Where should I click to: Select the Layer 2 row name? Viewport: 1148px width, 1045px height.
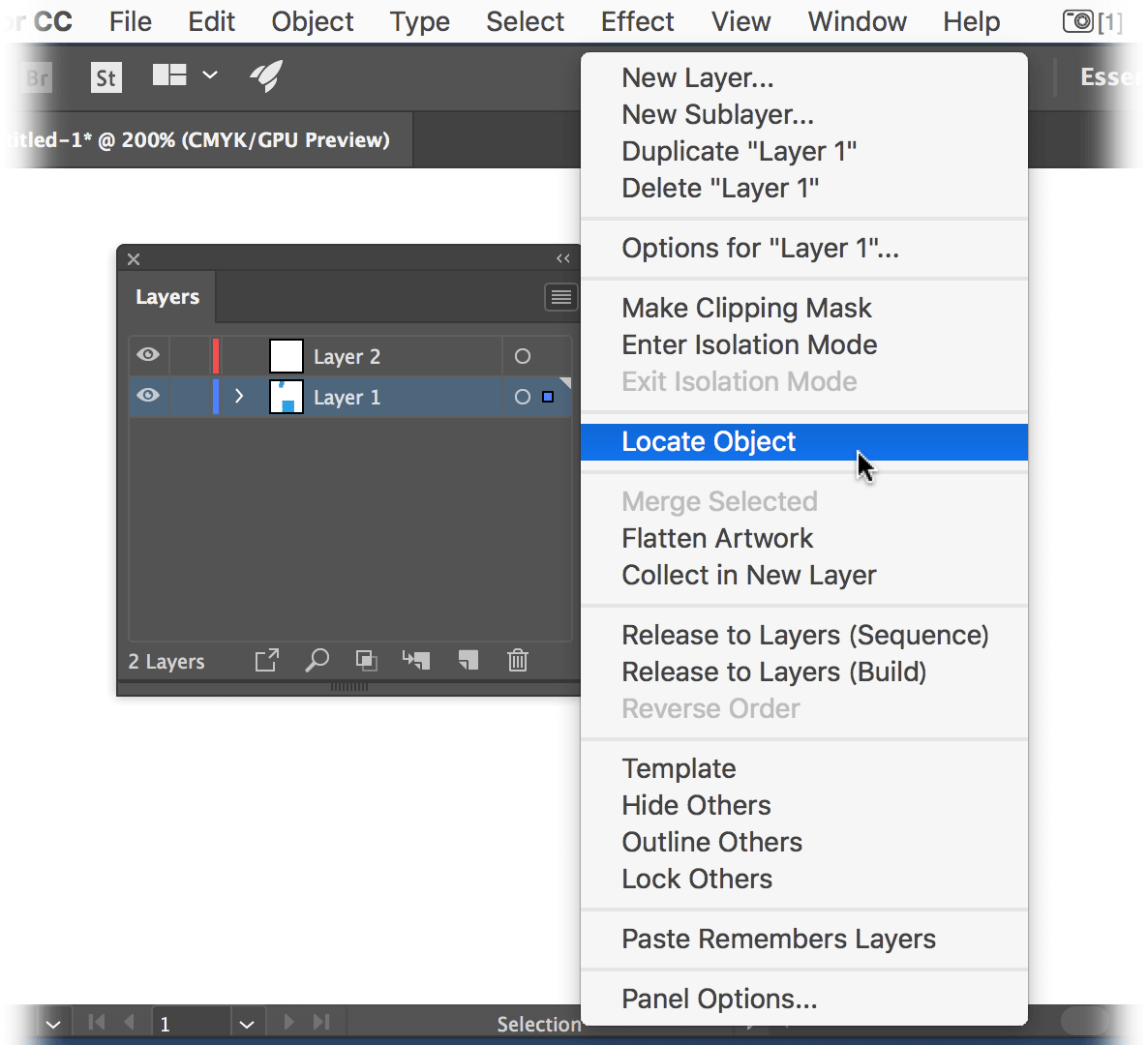click(347, 357)
